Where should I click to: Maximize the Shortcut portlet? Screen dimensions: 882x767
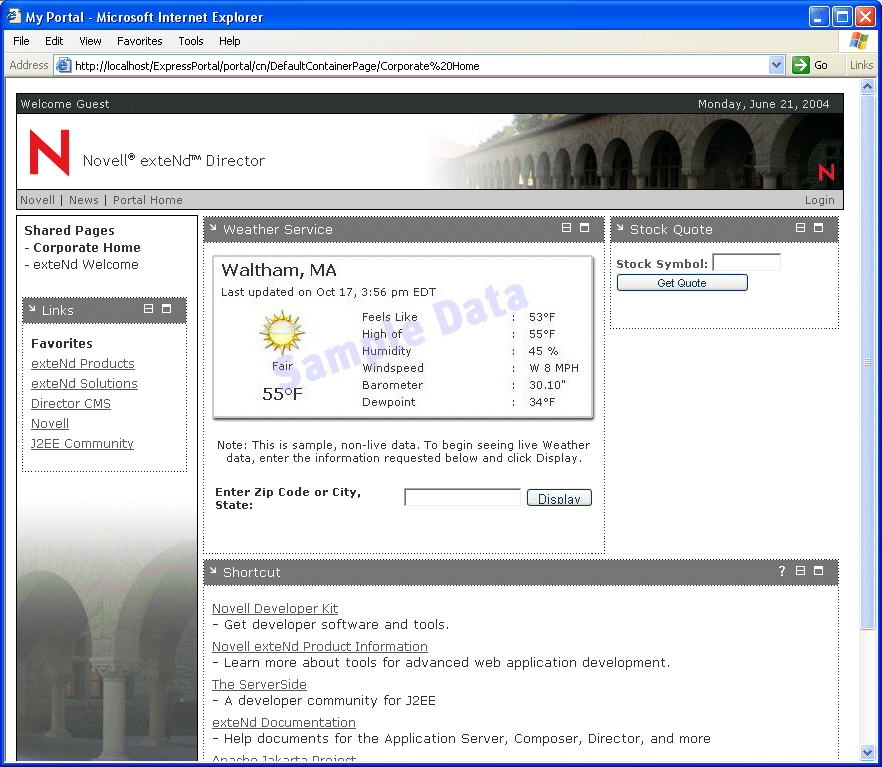(818, 571)
